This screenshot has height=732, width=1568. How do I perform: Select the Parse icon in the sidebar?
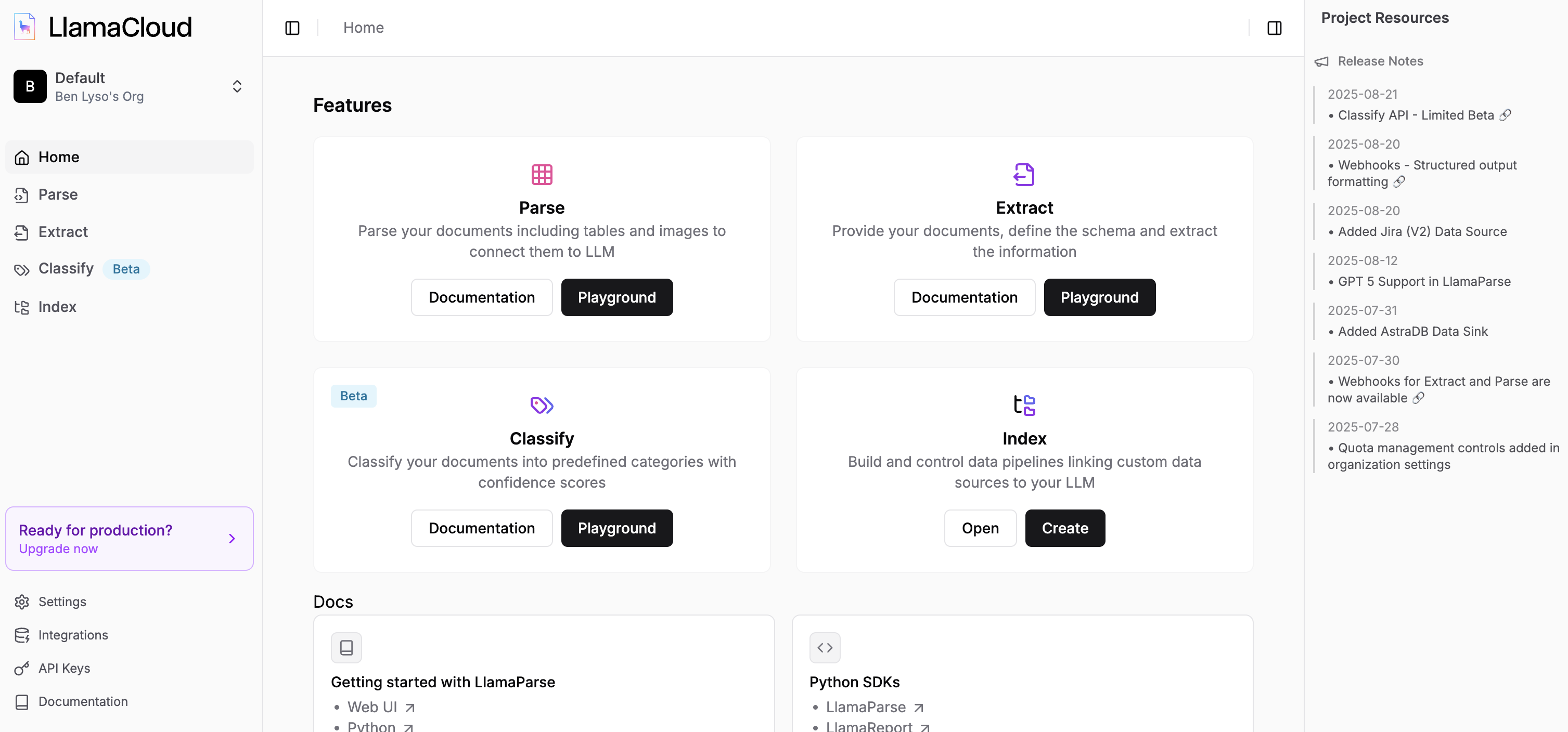click(22, 194)
